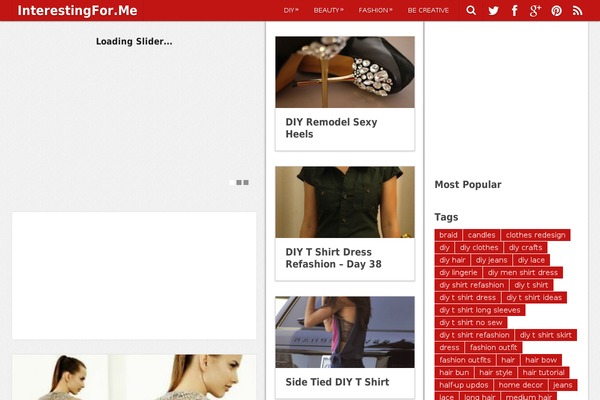This screenshot has width=600, height=400.
Task: Select the braid tag
Action: (448, 235)
